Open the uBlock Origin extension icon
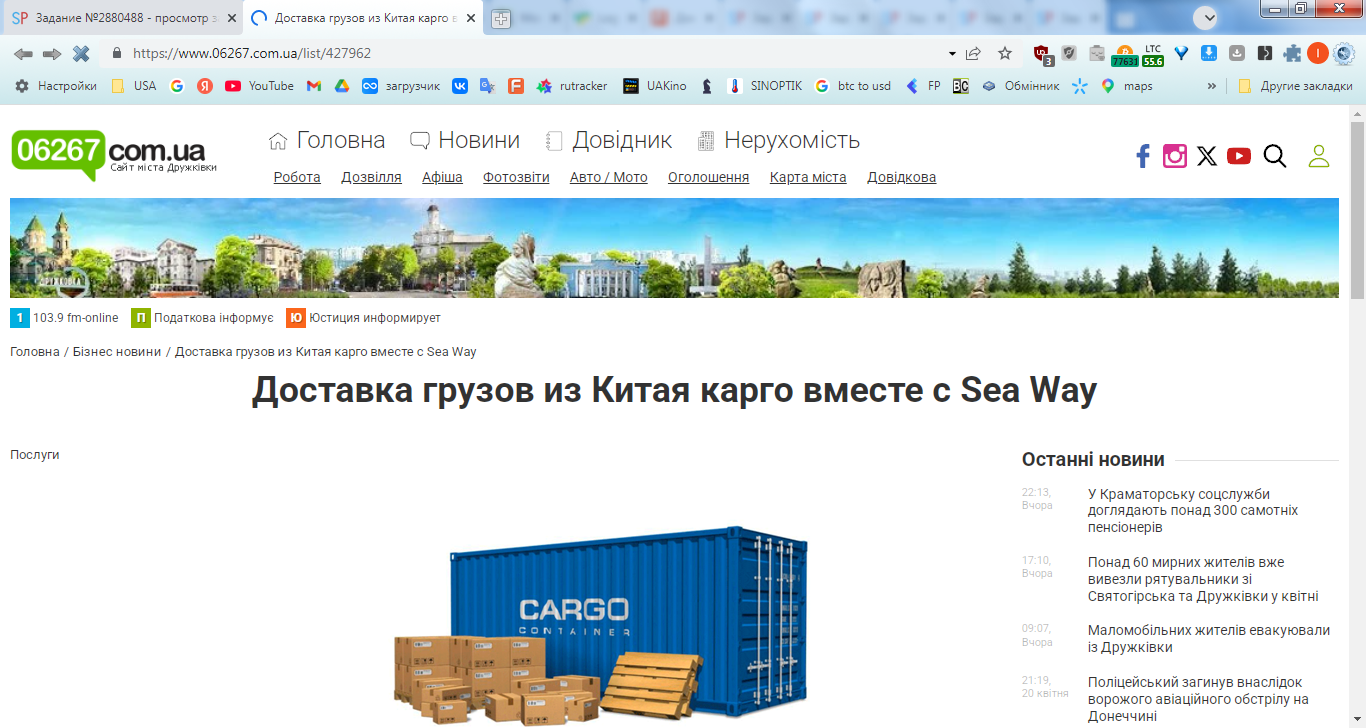The image size is (1366, 728). 1042,54
